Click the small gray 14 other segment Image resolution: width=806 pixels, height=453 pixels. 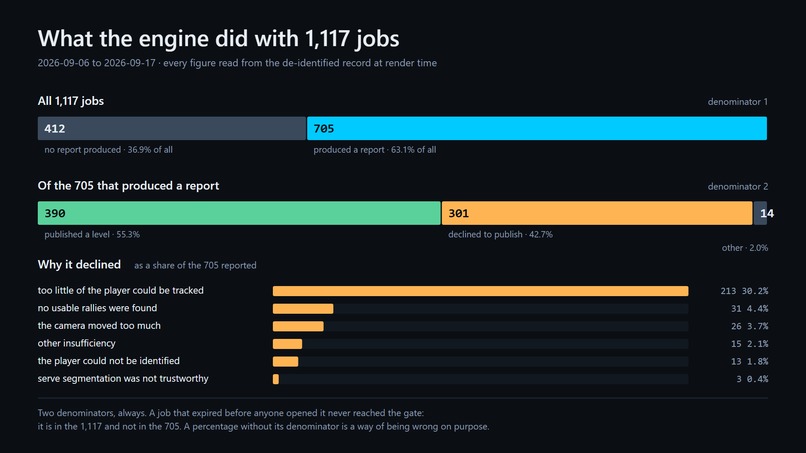[x=760, y=213]
